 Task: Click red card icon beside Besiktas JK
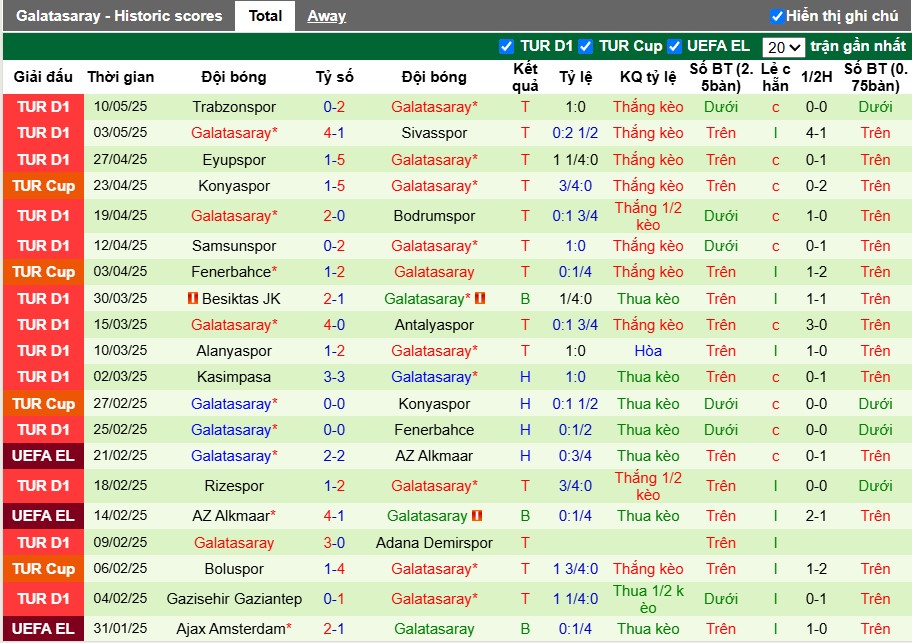tap(193, 298)
